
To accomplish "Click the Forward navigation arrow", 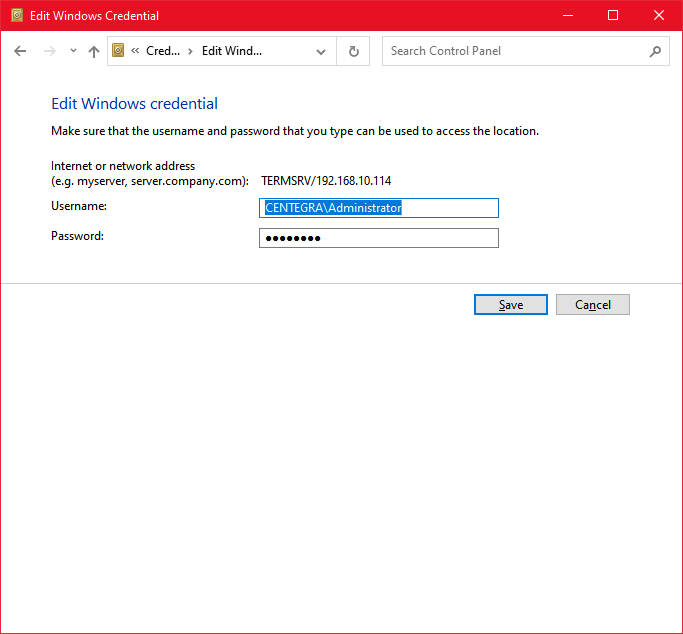I will click(x=49, y=51).
